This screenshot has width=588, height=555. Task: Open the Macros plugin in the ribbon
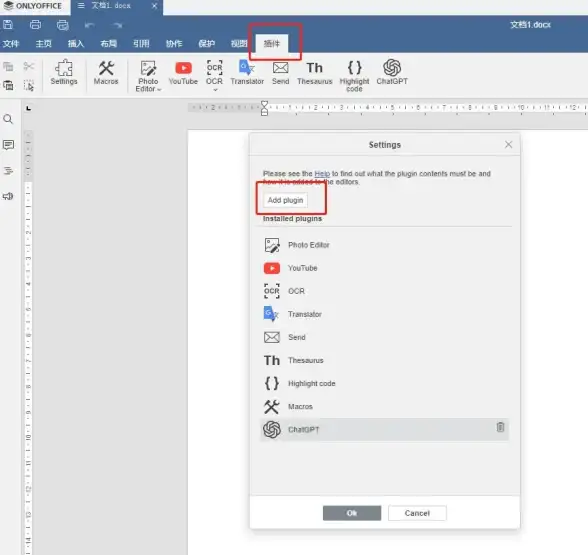point(106,73)
